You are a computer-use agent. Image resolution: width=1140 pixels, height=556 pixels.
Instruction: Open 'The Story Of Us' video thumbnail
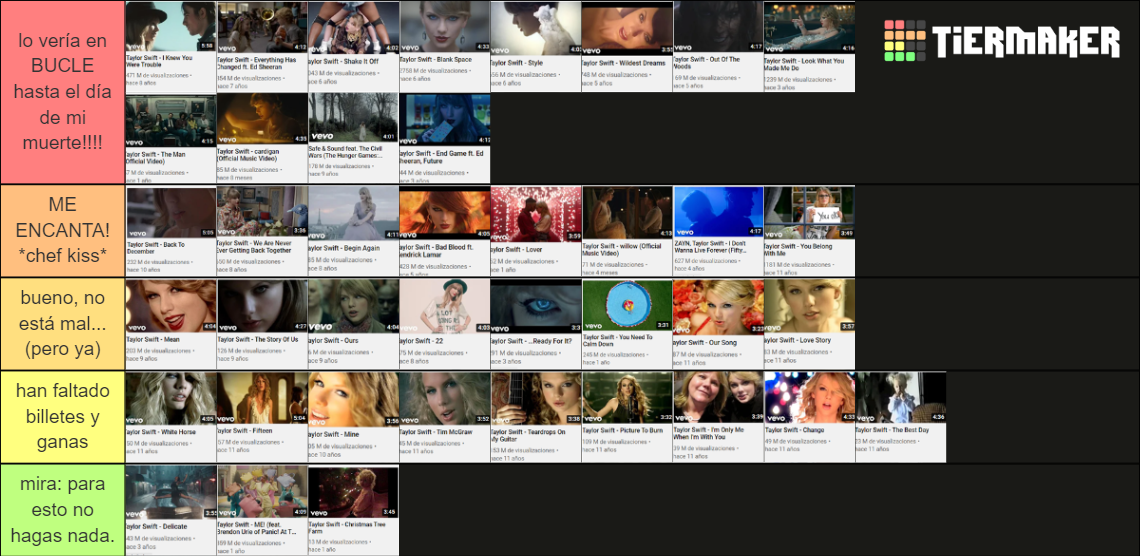(x=262, y=324)
